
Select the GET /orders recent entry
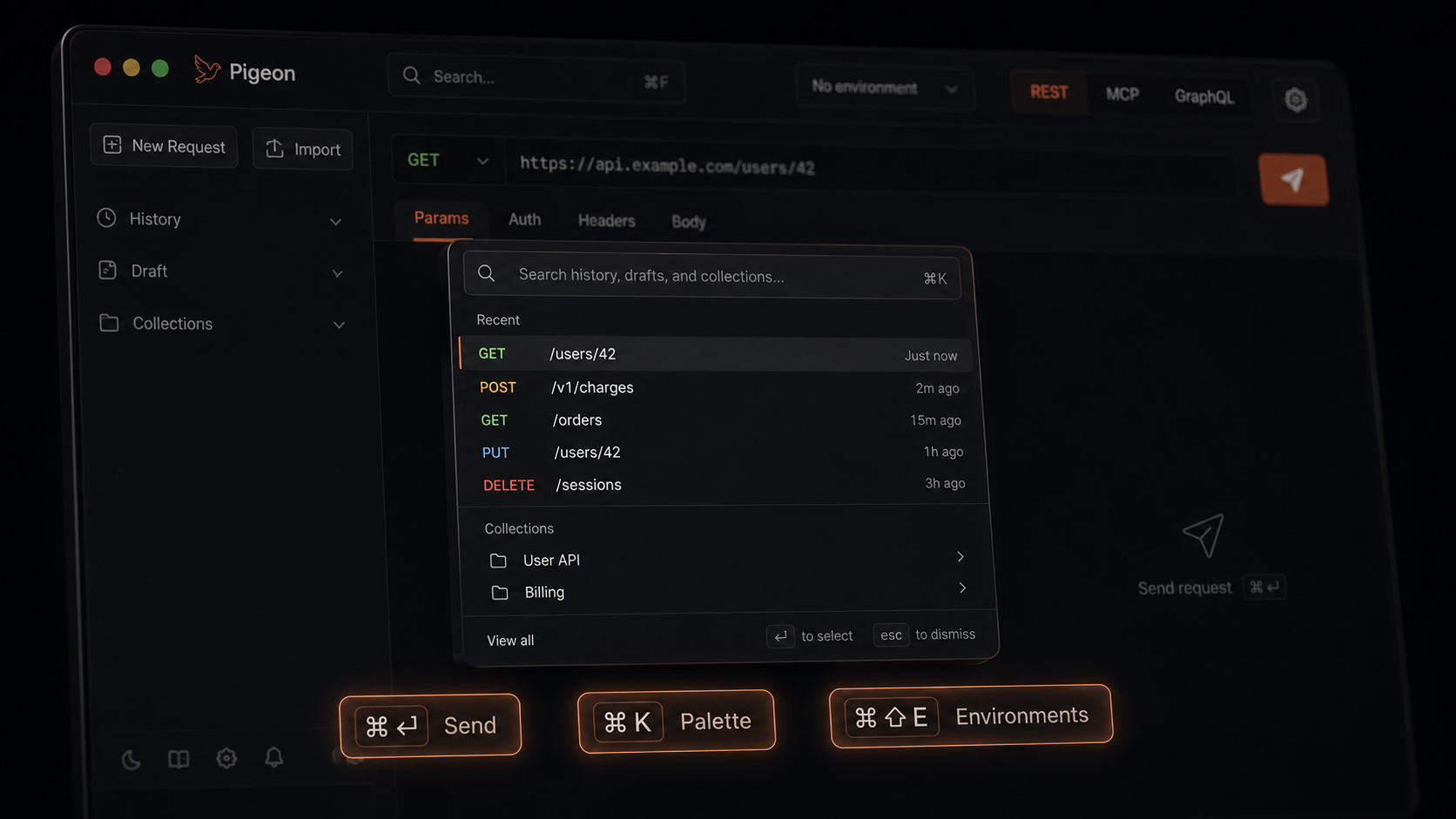click(x=721, y=420)
